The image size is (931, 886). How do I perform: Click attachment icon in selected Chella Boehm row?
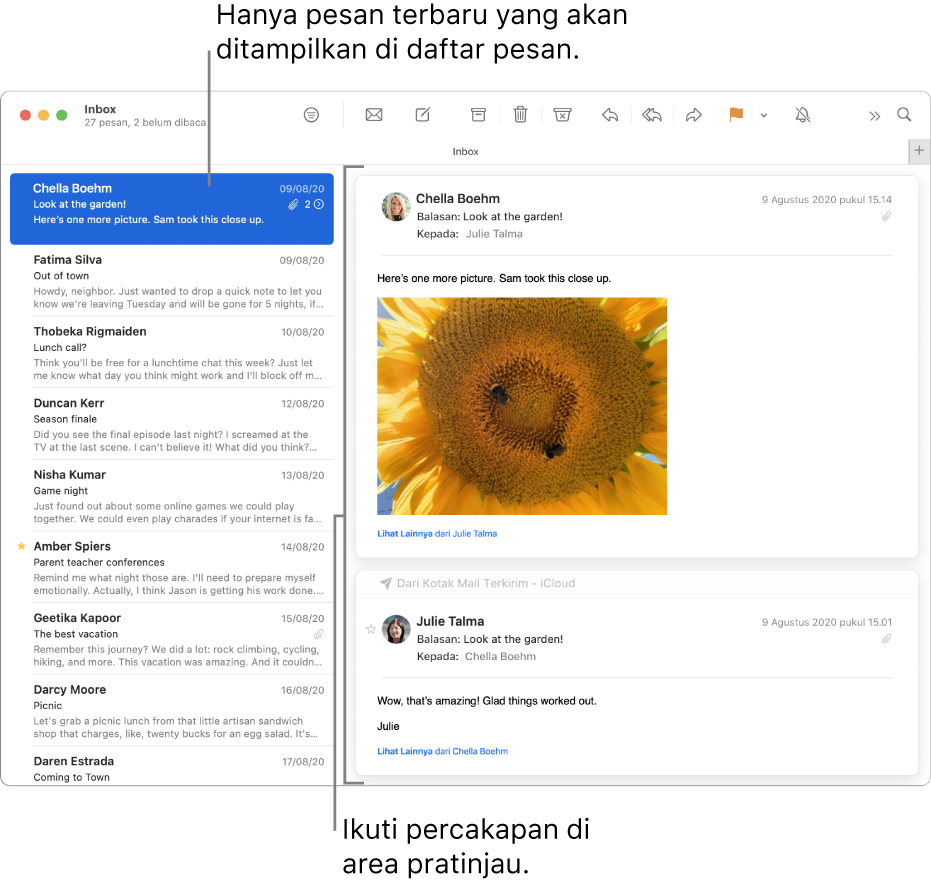293,204
